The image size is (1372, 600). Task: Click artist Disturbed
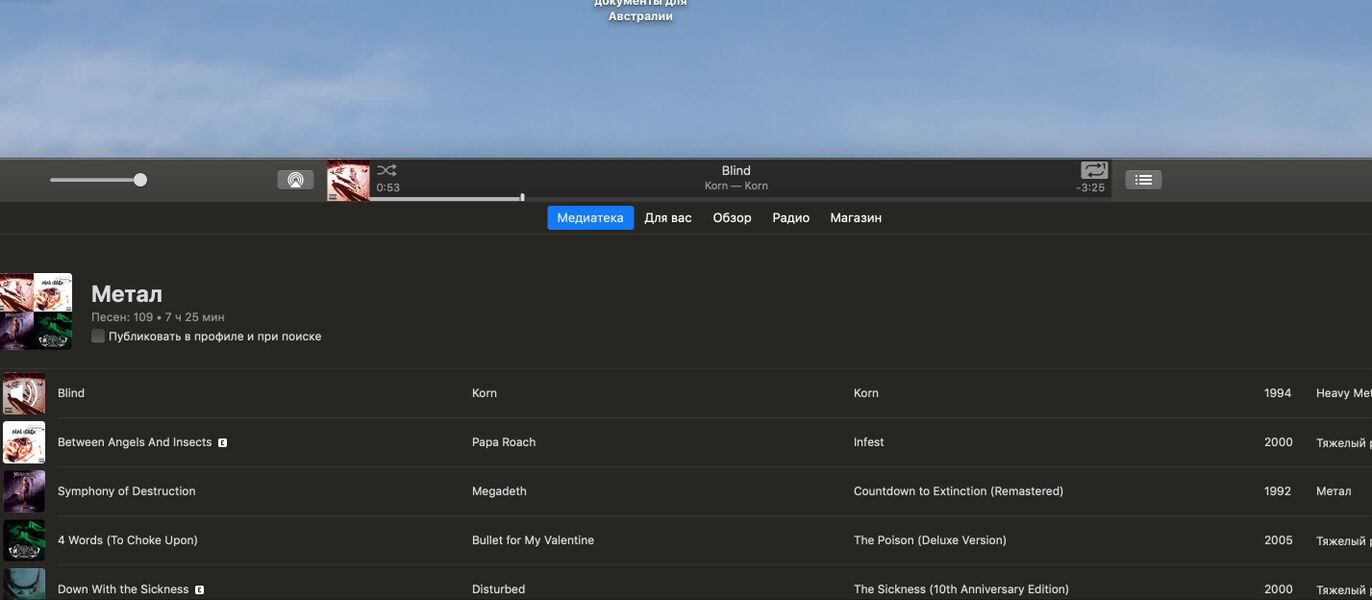(x=498, y=589)
